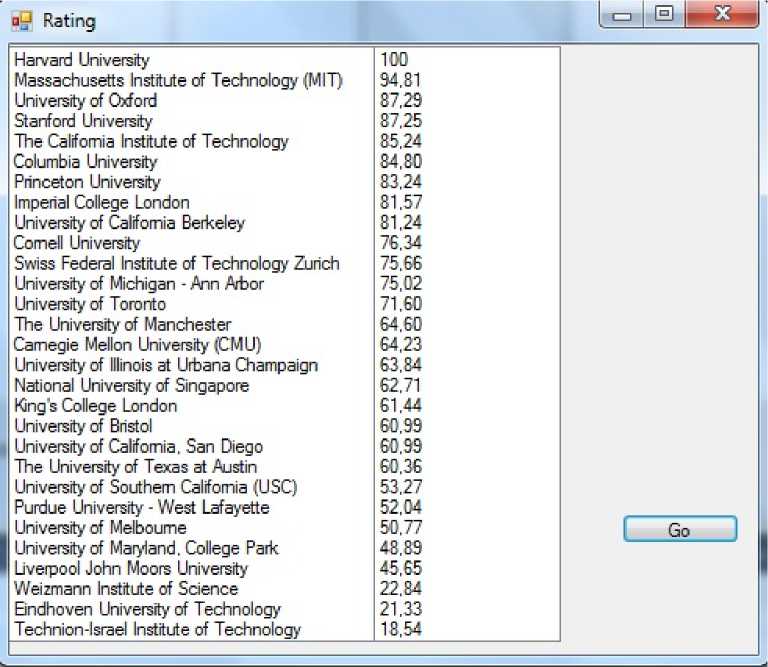Click the Go button
Viewport: 768px width, 667px height.
[680, 529]
